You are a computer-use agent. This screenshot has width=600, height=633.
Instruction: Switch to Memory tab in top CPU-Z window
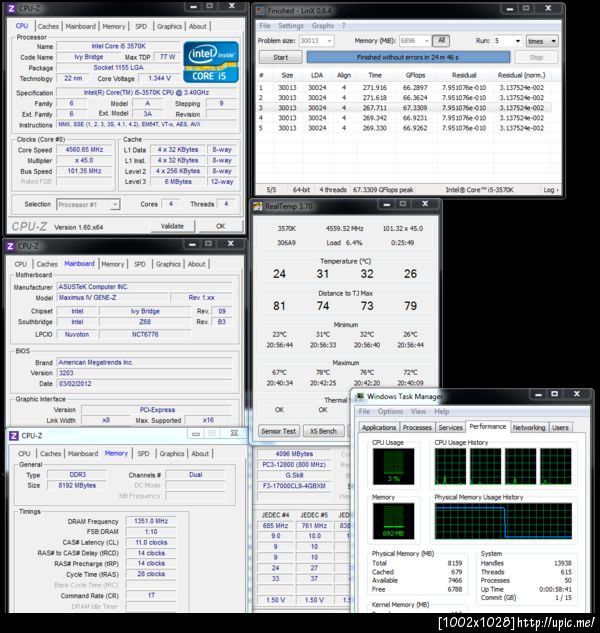coord(114,26)
